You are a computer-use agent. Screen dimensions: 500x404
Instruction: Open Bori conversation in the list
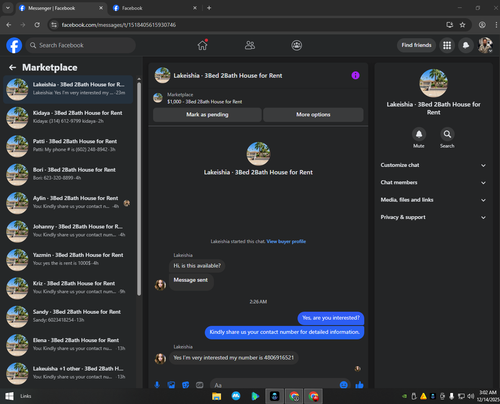[x=68, y=174]
